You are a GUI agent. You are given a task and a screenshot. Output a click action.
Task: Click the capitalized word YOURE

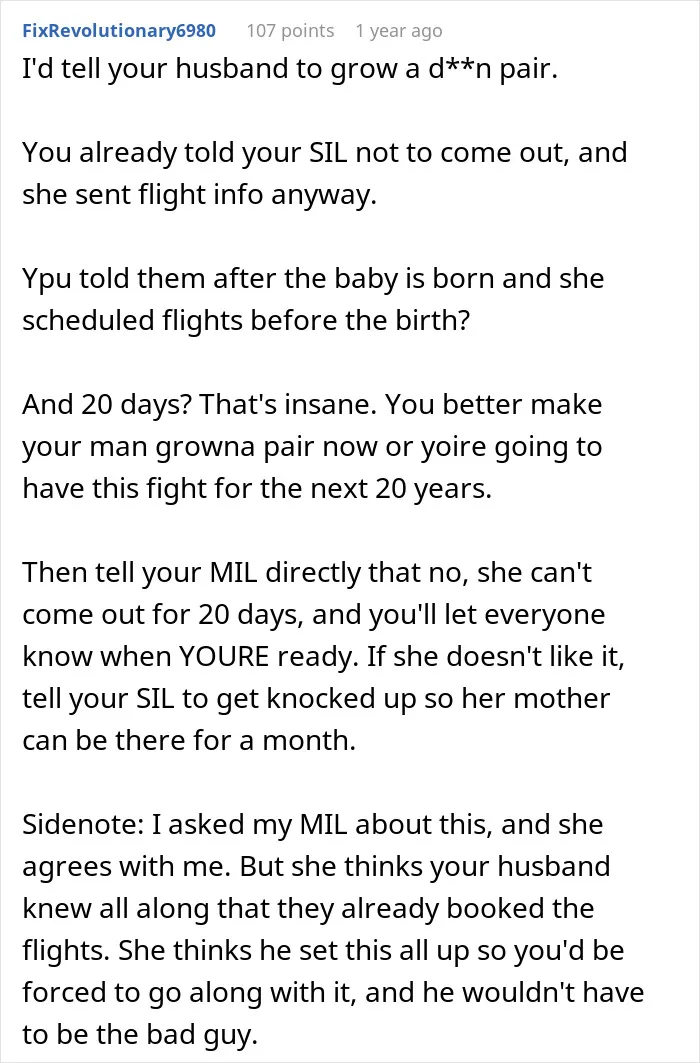(x=224, y=657)
